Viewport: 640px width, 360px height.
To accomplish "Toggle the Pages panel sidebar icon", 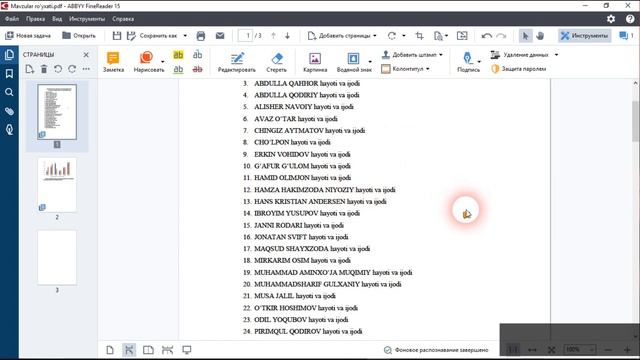I will [9, 55].
